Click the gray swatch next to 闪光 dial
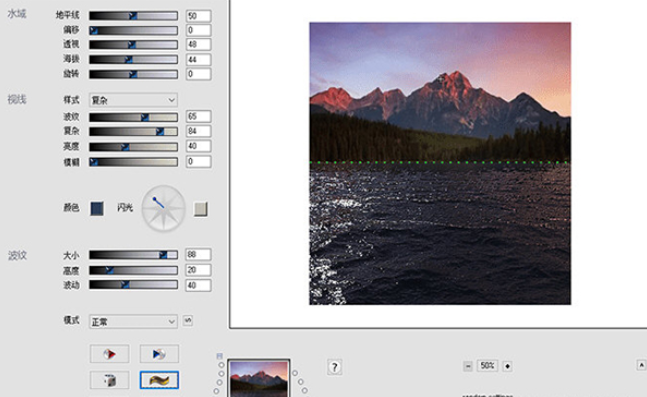Image resolution: width=647 pixels, height=397 pixels. [x=201, y=209]
